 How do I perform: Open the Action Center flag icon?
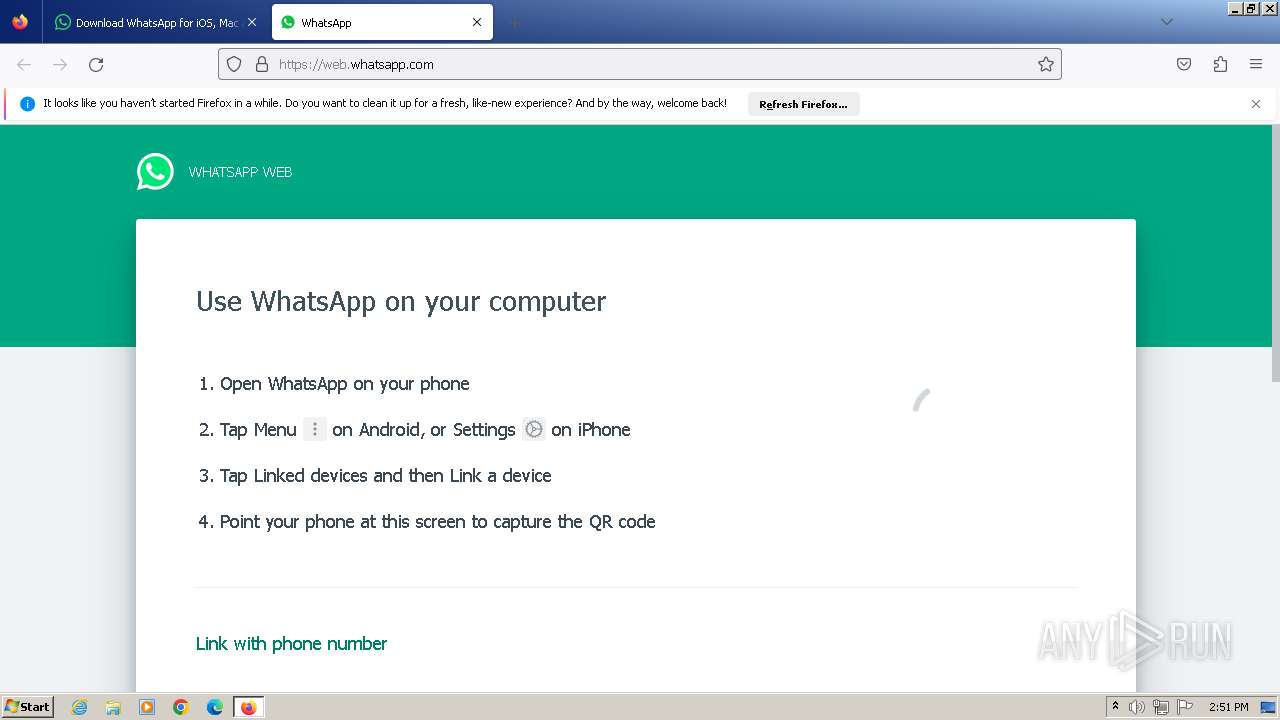point(1185,707)
